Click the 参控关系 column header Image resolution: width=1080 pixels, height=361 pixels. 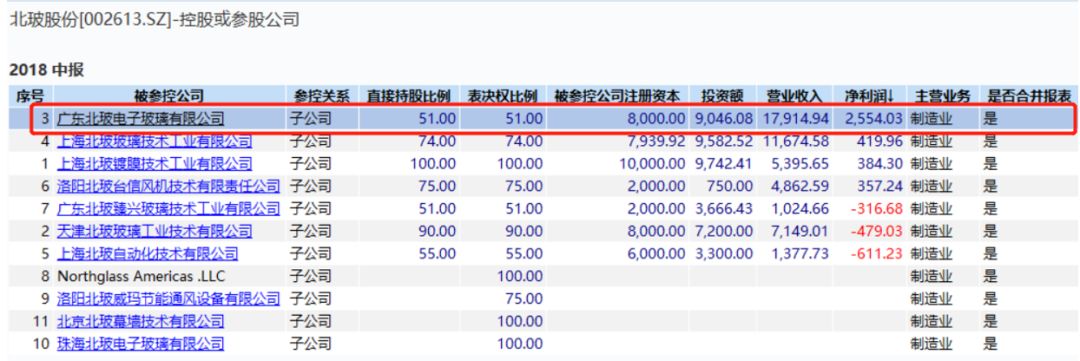click(x=322, y=96)
